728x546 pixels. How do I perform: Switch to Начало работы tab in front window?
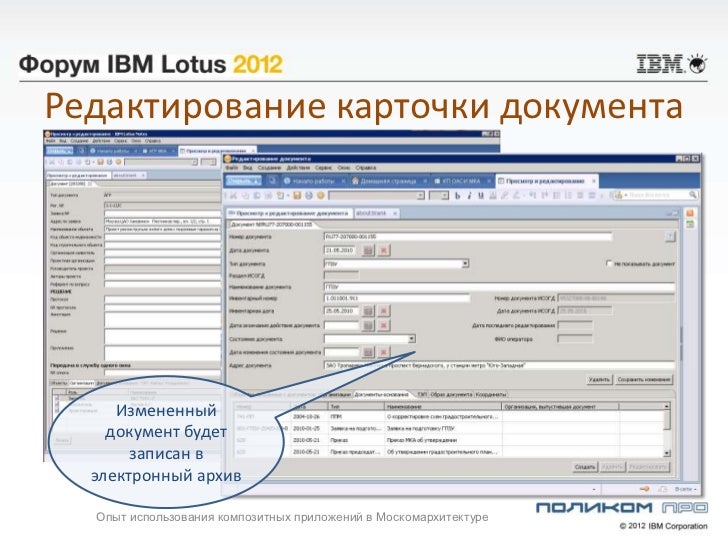[313, 181]
